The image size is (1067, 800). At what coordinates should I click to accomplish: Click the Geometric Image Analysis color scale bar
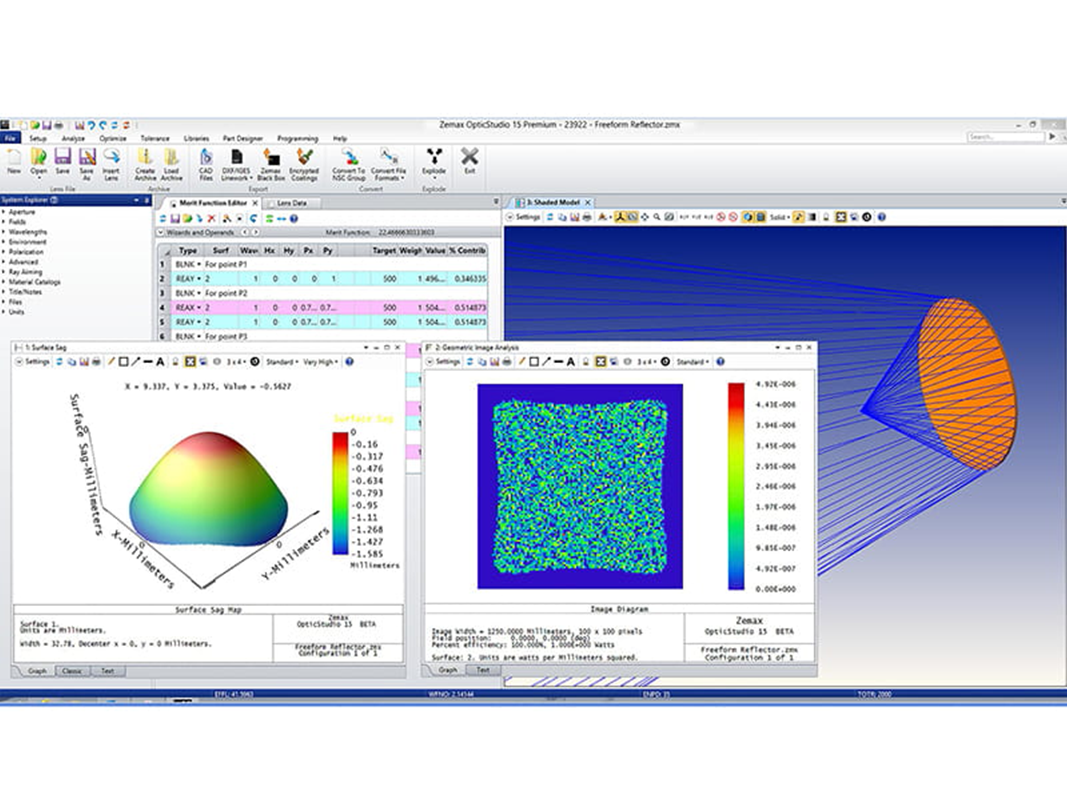(x=736, y=486)
